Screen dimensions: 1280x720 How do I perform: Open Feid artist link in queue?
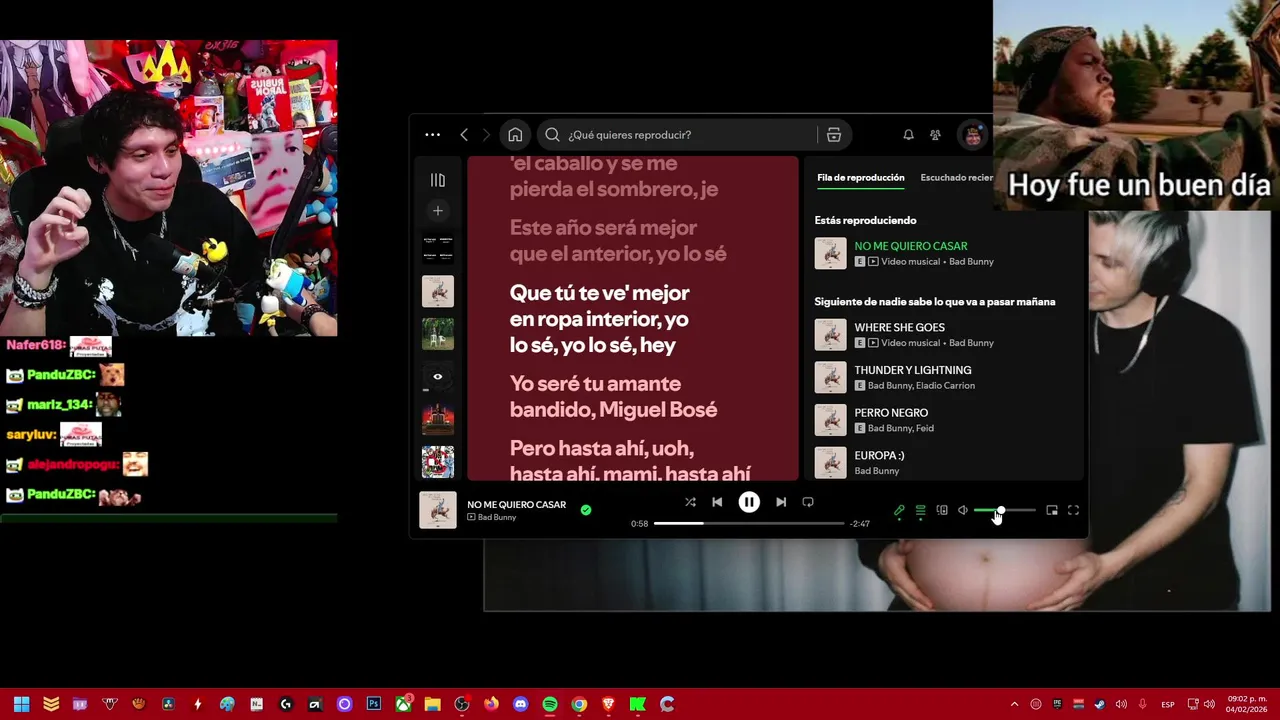(x=924, y=428)
